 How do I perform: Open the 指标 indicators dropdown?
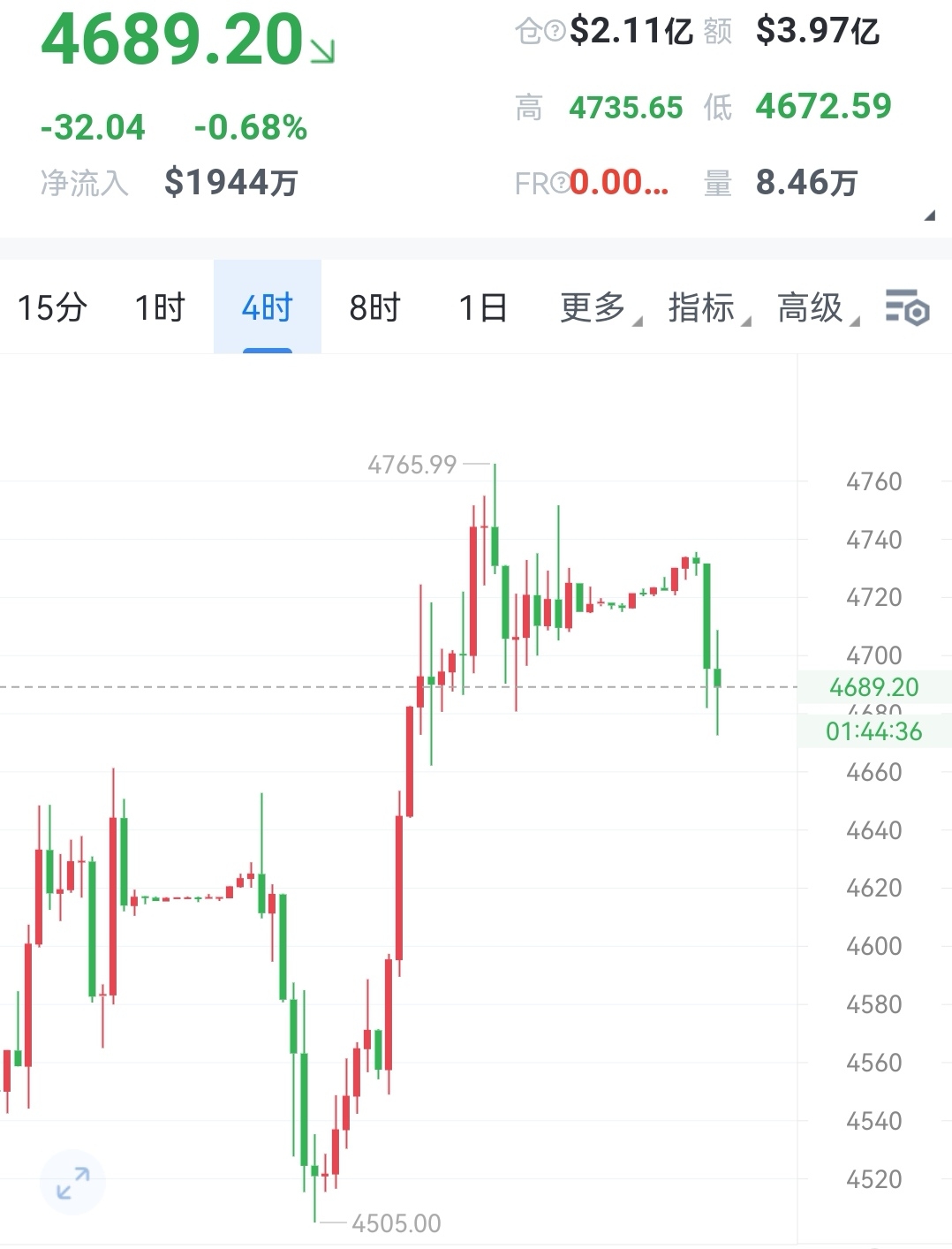708,307
